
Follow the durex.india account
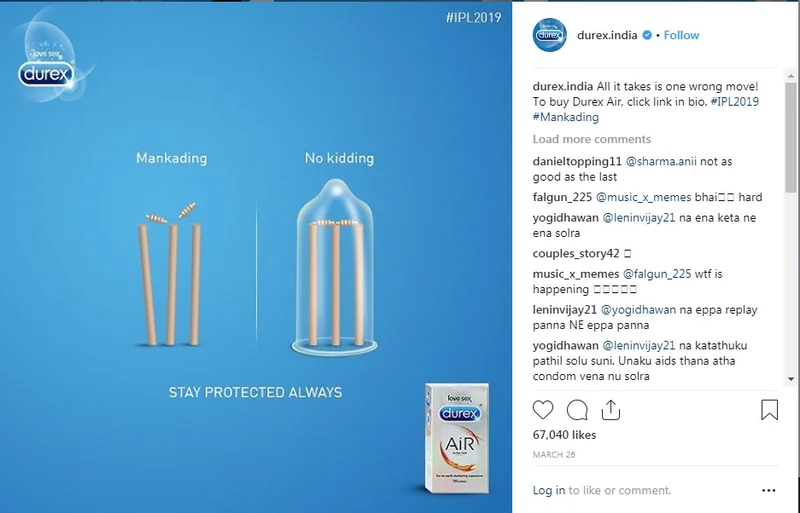click(681, 35)
